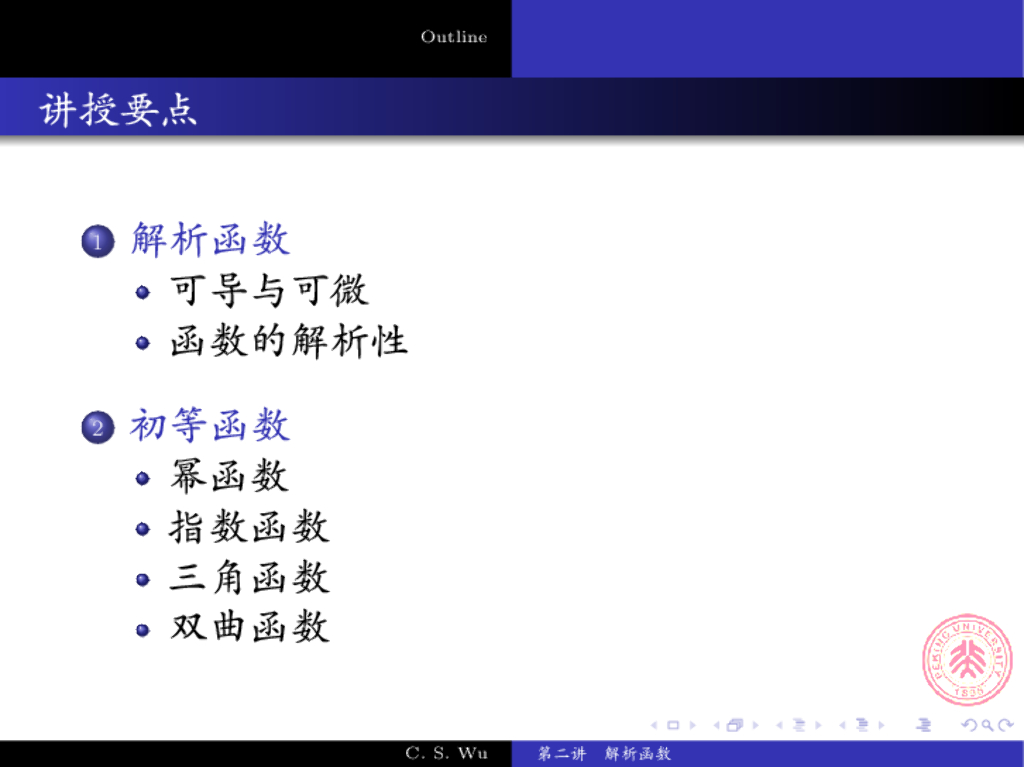Click the slide rectangle navigation icon
The image size is (1024, 767).
click(673, 725)
